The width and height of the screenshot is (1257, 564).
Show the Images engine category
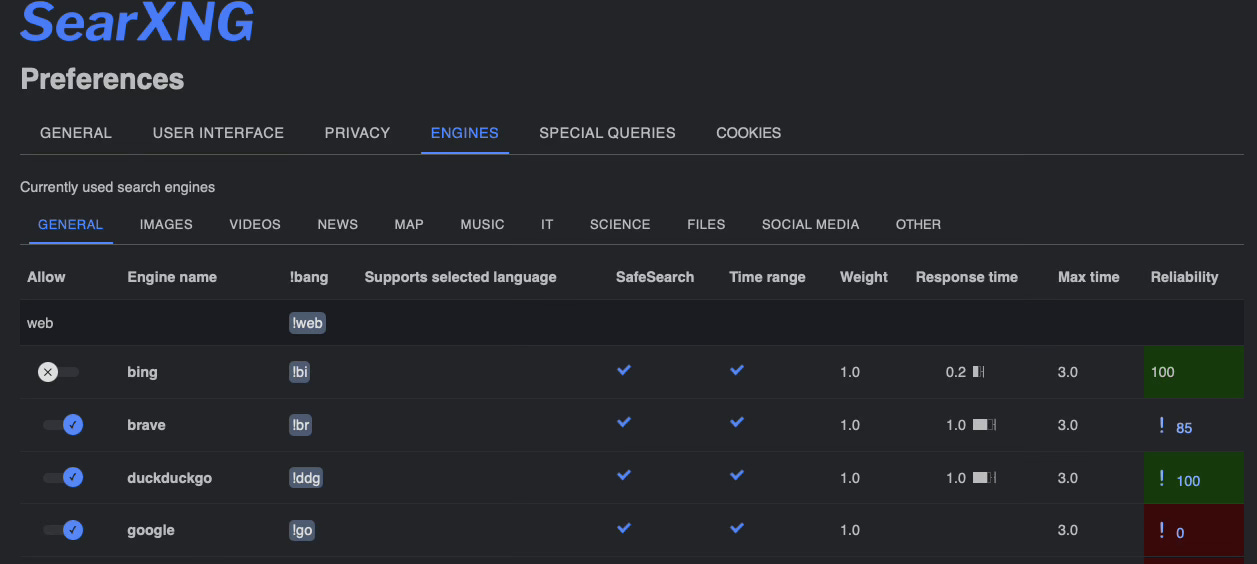click(166, 225)
